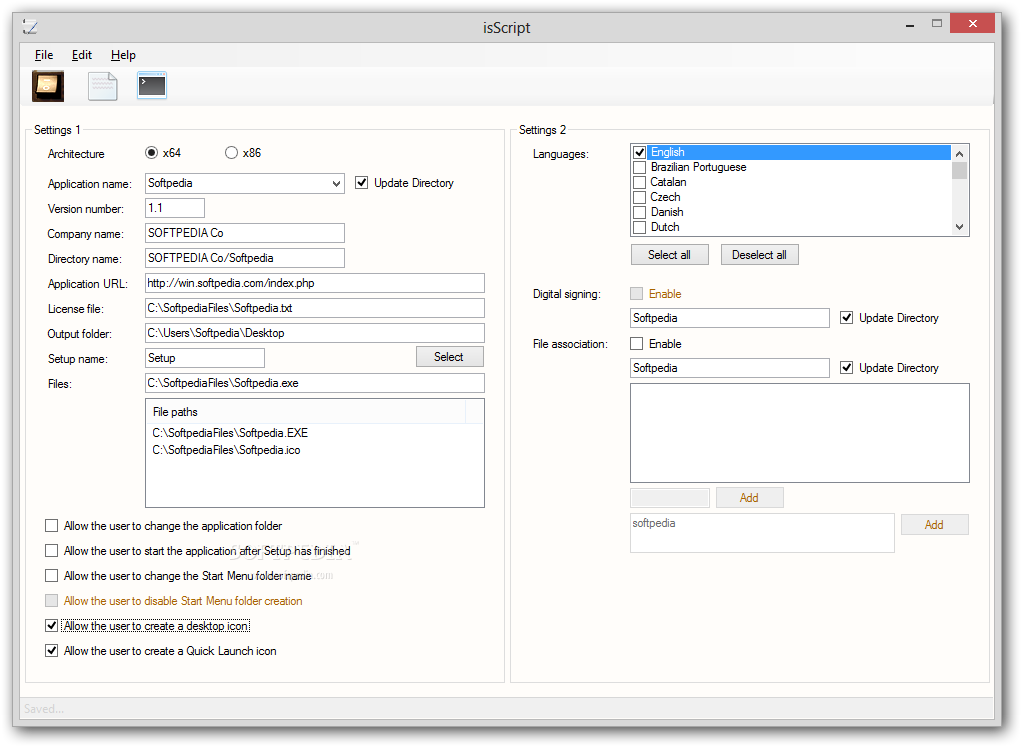Click the File paths column header
Image resolution: width=1022 pixels, height=747 pixels.
[306, 412]
